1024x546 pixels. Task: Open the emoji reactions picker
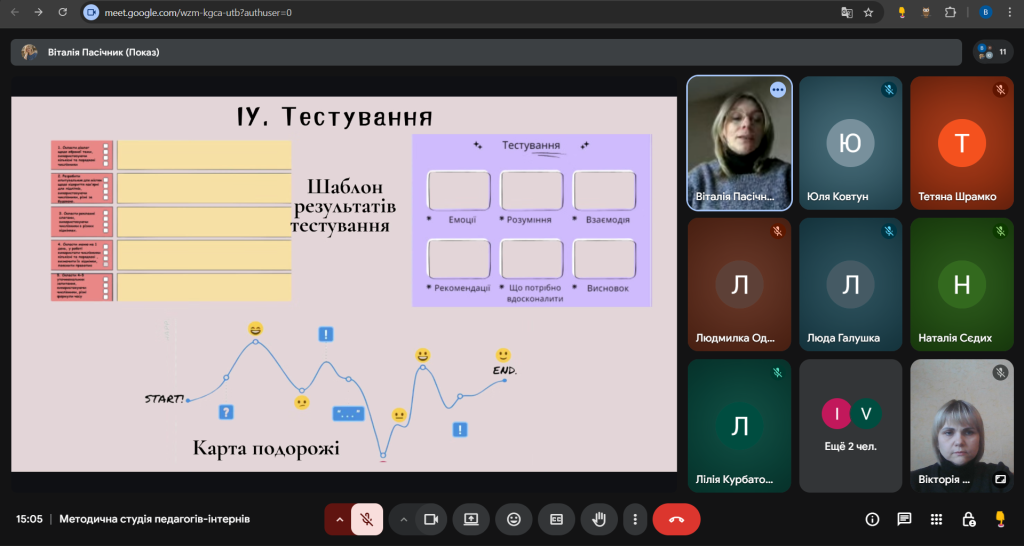pyautogui.click(x=514, y=519)
